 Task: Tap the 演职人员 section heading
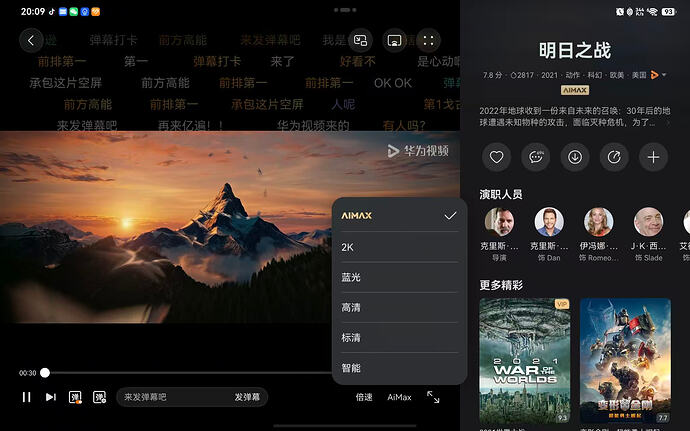coord(501,194)
